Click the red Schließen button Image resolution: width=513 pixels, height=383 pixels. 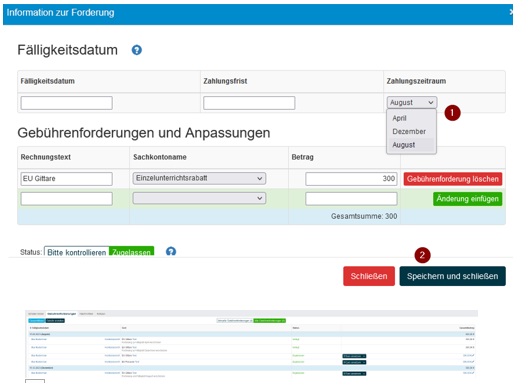(369, 276)
